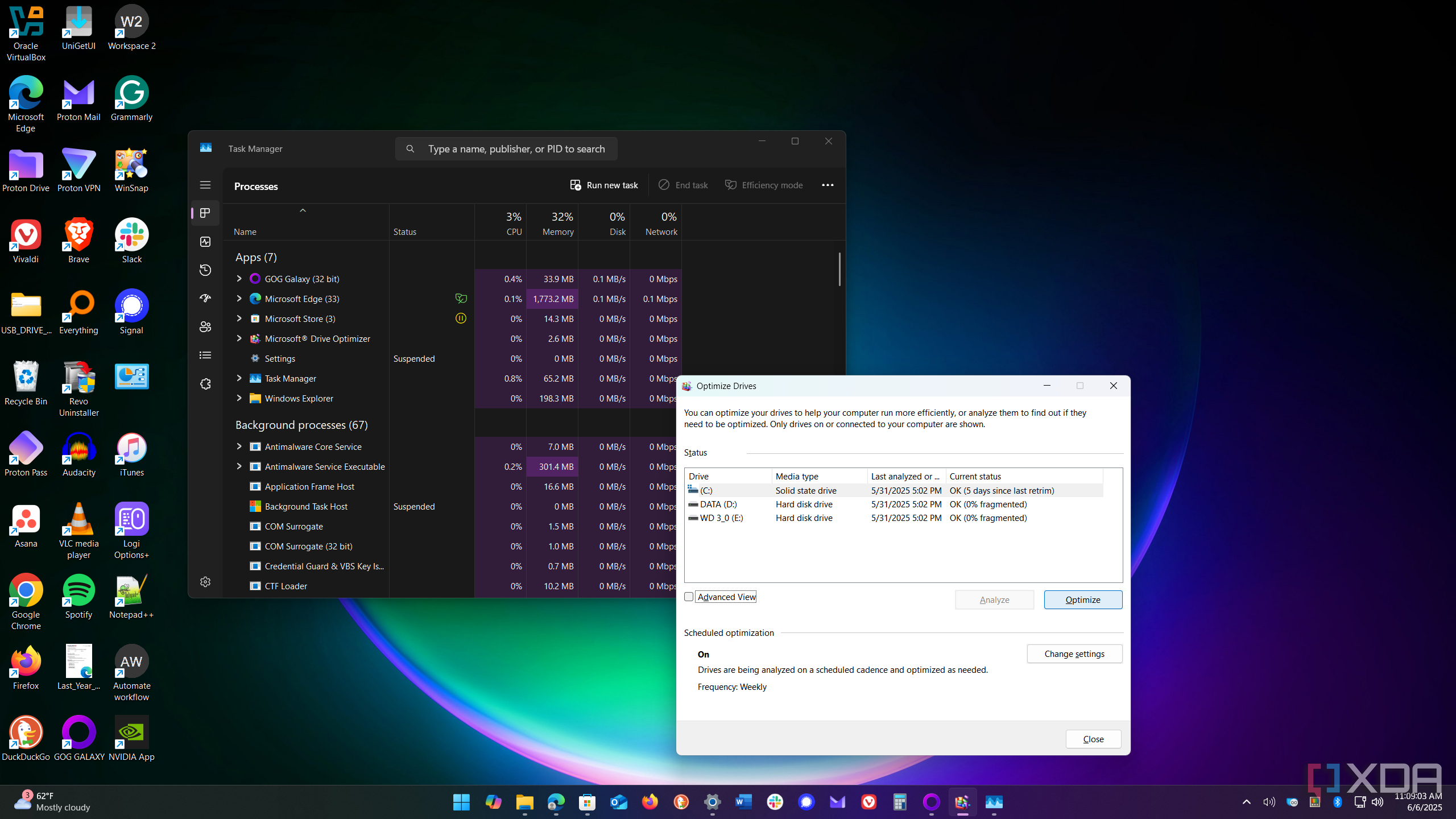Click the Task Manager search field

[506, 148]
